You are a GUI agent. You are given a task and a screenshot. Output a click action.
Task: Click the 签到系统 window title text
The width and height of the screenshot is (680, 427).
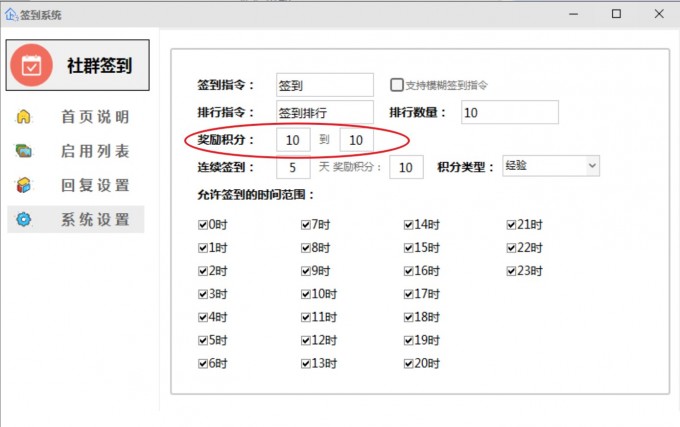41,15
